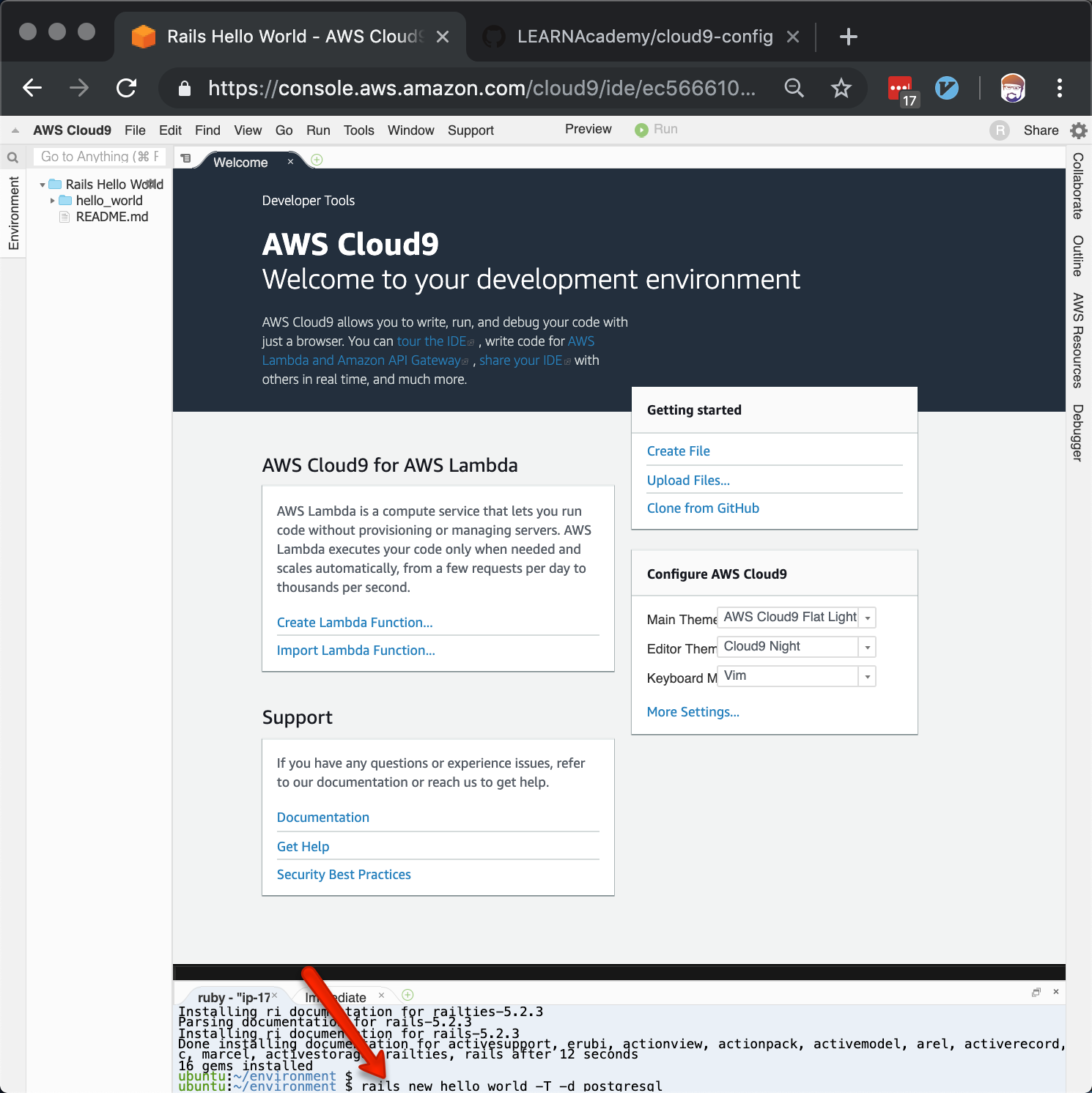Open the Environment side panel
Image resolution: width=1092 pixels, height=1093 pixels.
[x=13, y=213]
